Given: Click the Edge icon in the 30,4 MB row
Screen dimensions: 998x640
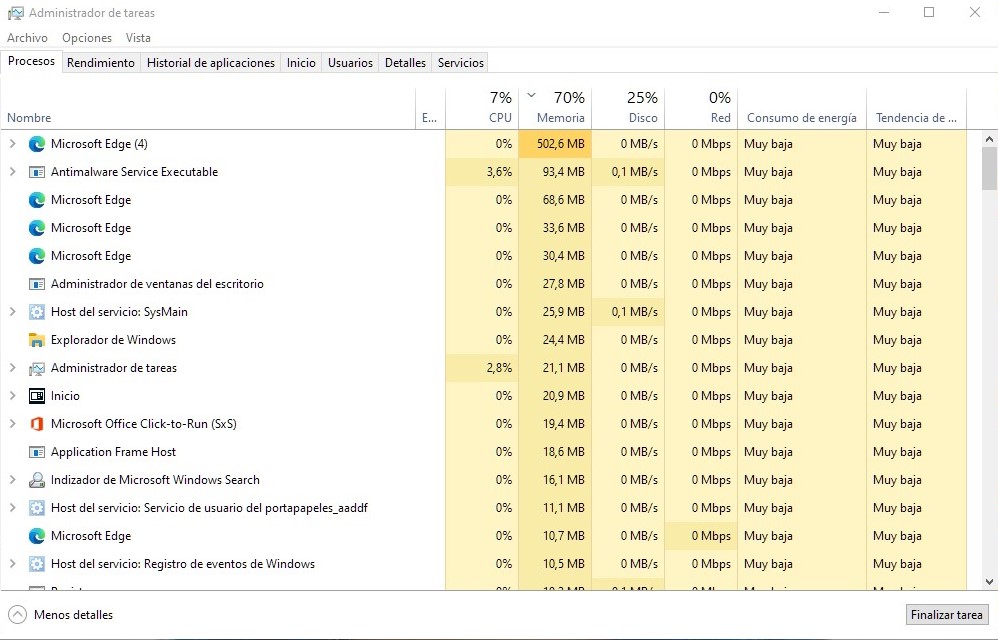Looking at the screenshot, I should click(37, 256).
